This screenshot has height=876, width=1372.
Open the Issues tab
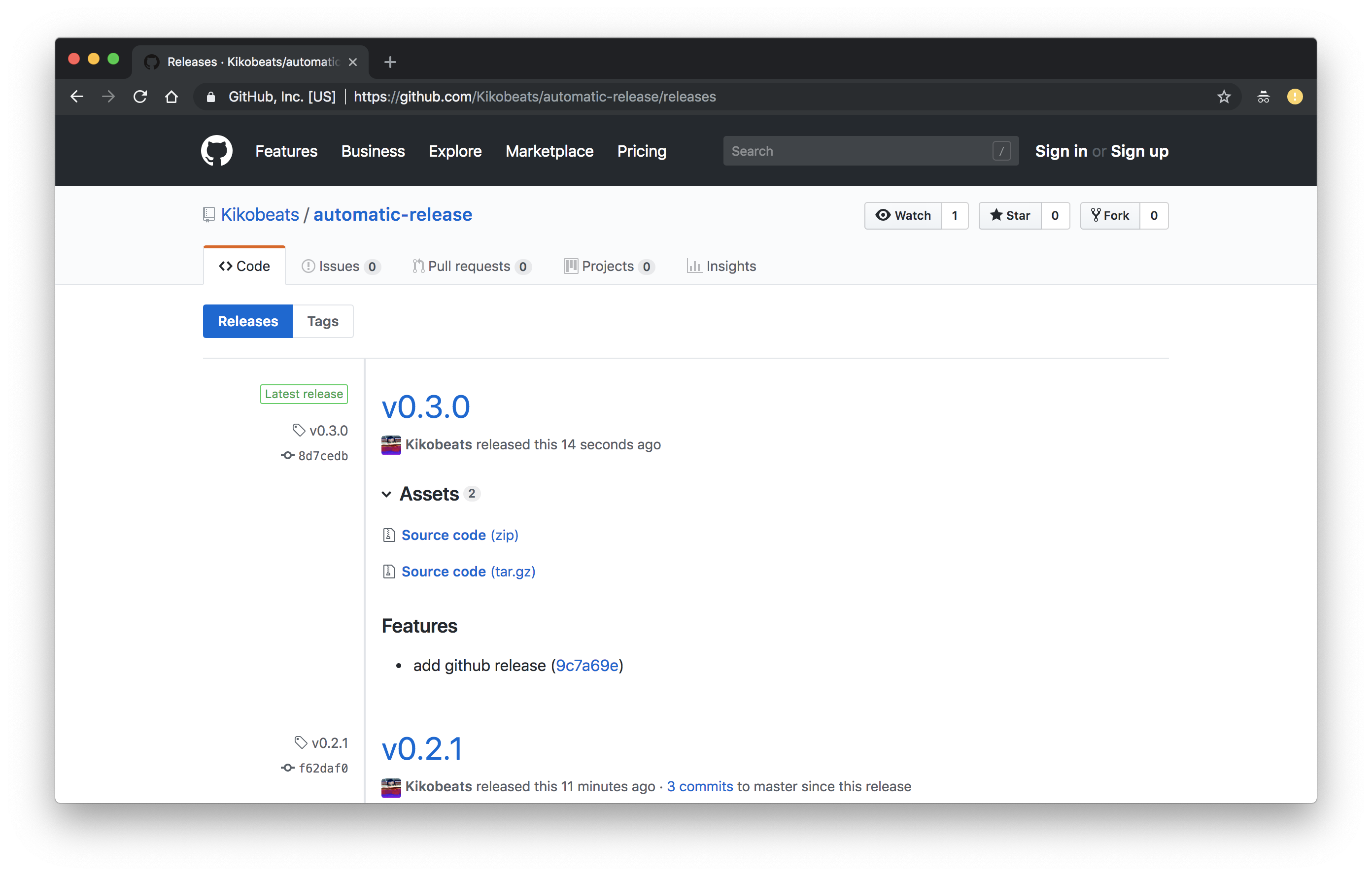(x=340, y=266)
